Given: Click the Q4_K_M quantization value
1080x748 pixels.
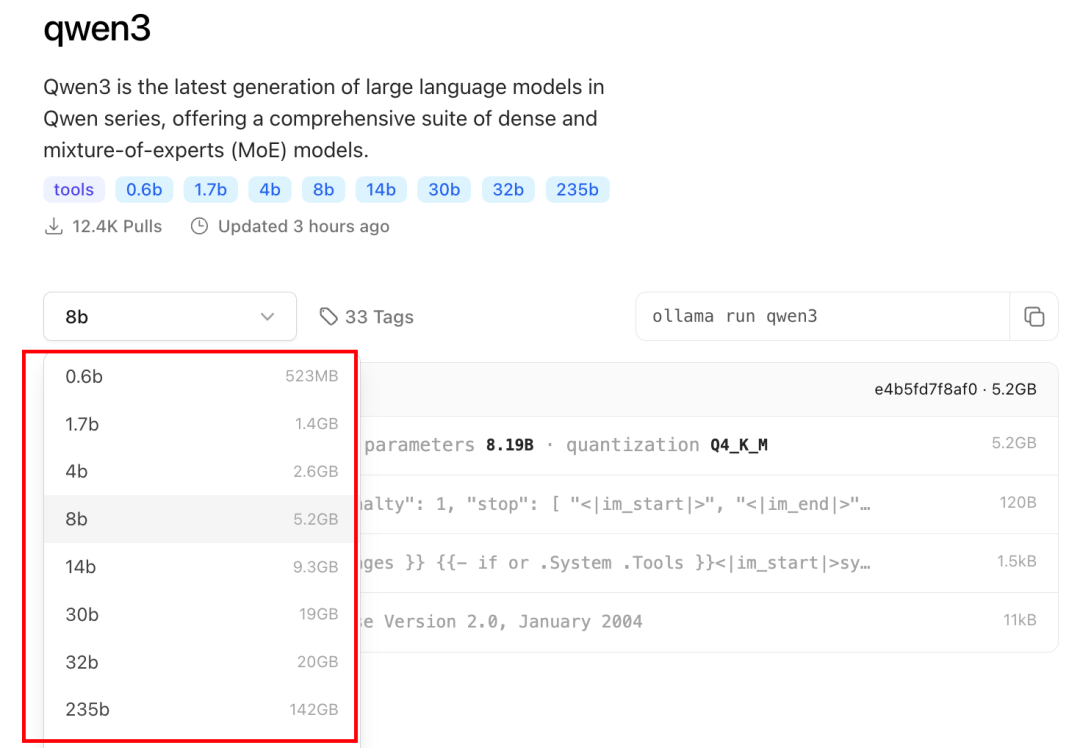Looking at the screenshot, I should pos(739,445).
